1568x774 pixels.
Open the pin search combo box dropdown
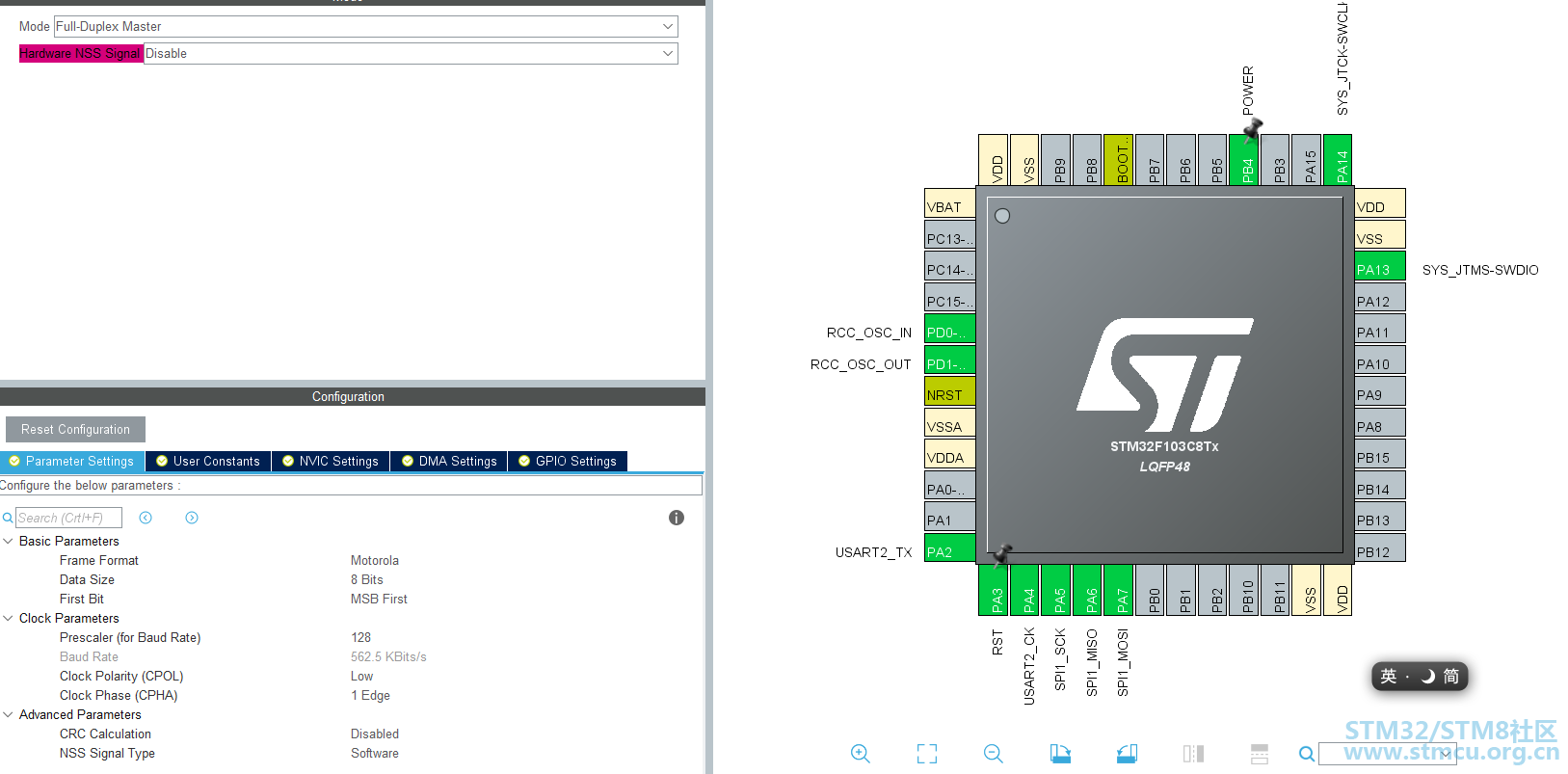pos(1446,754)
